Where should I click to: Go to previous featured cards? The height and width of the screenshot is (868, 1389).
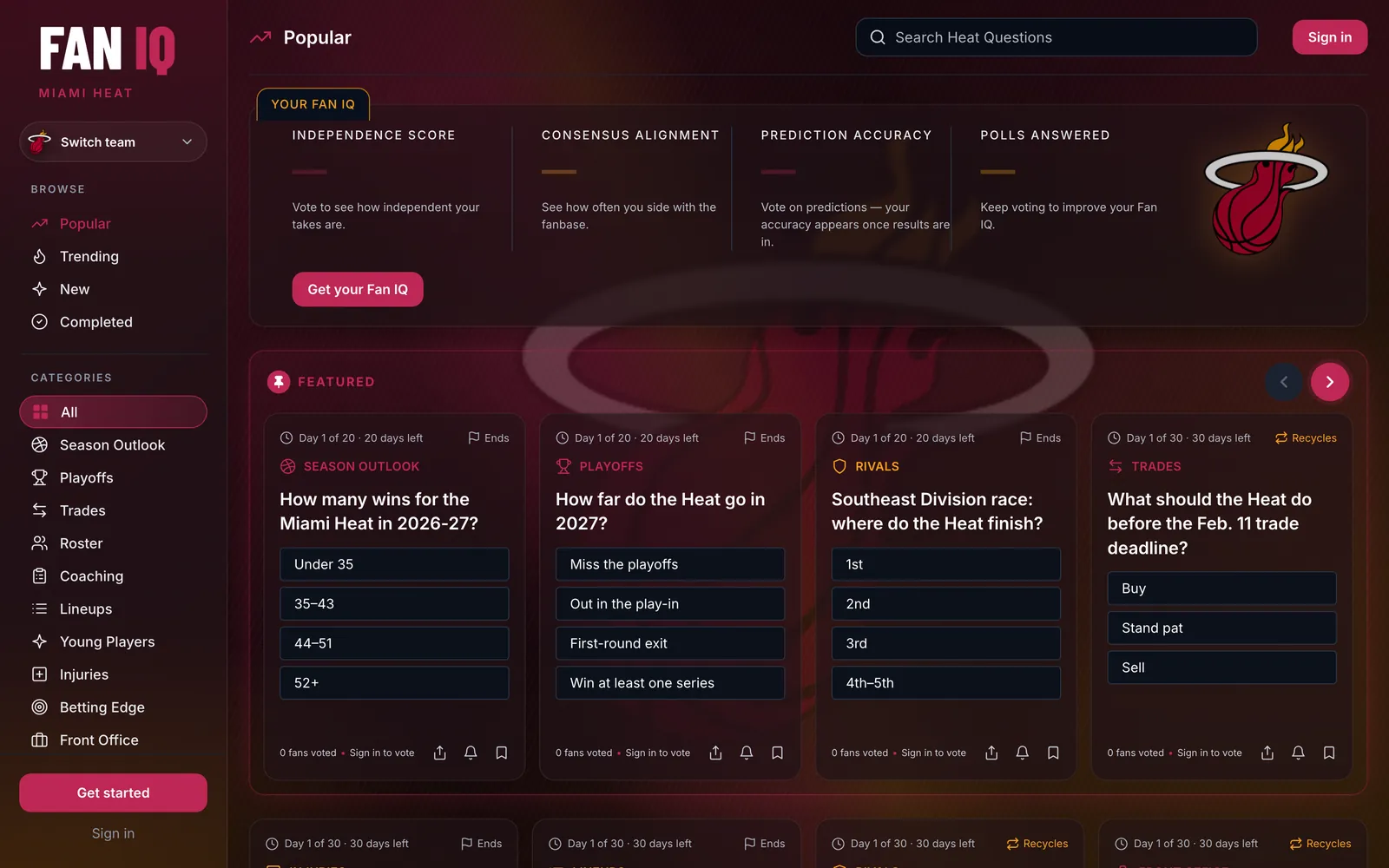pos(1284,382)
